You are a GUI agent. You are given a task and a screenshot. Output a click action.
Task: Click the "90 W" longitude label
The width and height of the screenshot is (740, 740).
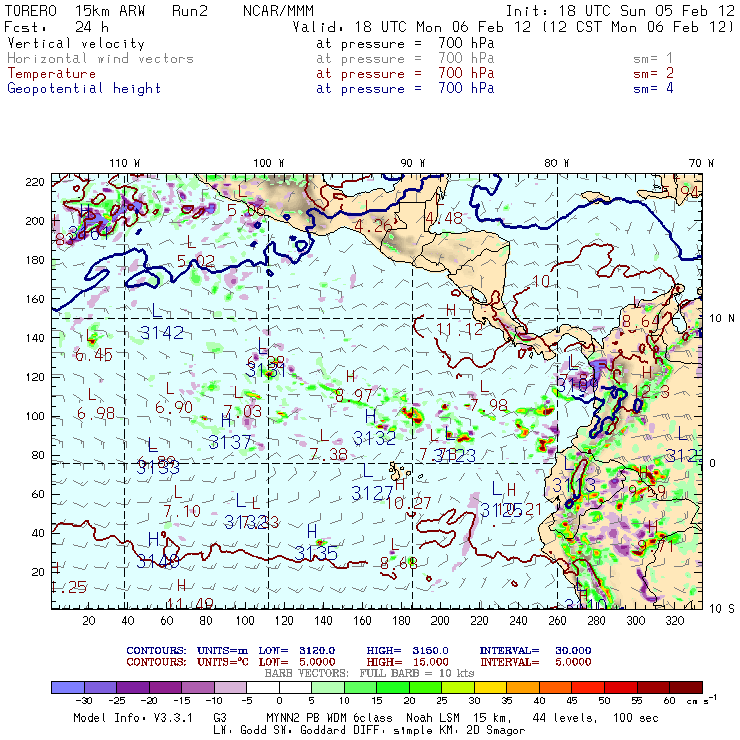tap(413, 163)
